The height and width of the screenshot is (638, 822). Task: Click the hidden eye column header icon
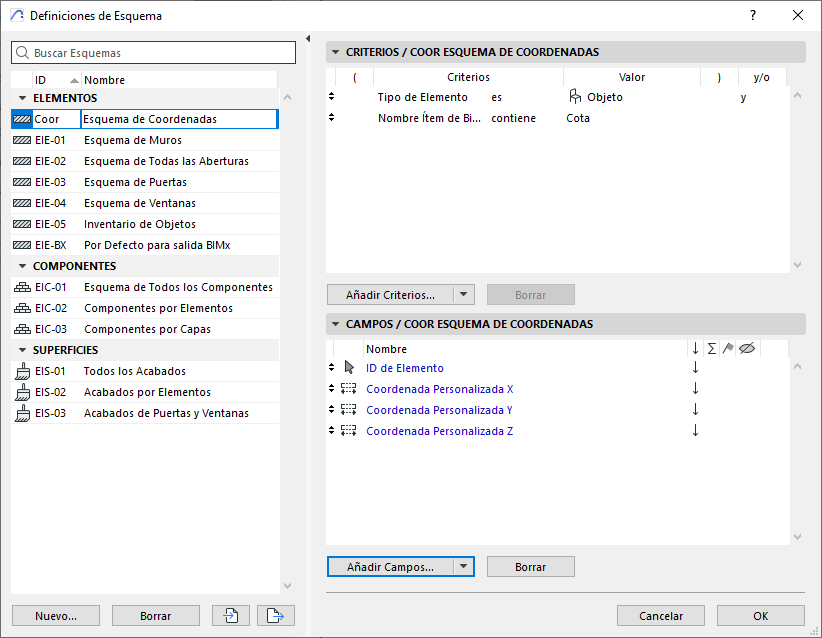pyautogui.click(x=746, y=348)
